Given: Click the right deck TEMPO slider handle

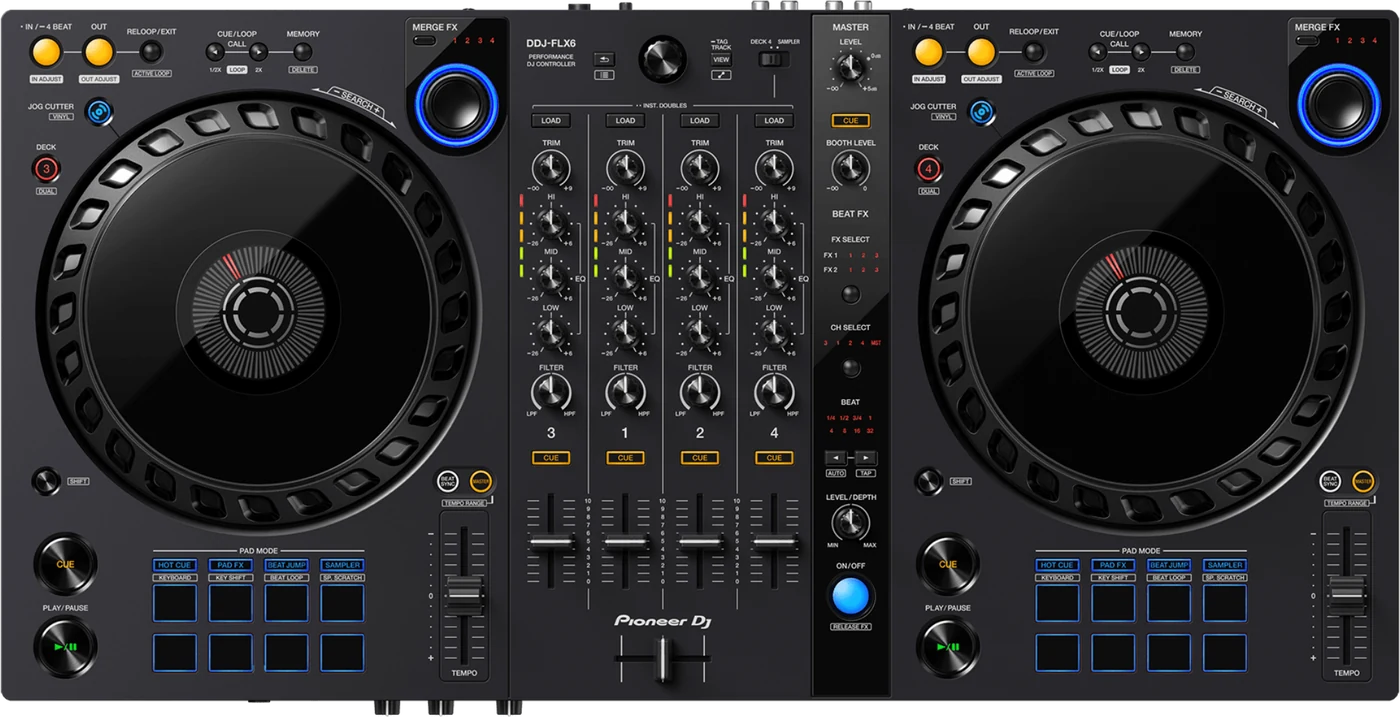Looking at the screenshot, I should pos(1347,595).
